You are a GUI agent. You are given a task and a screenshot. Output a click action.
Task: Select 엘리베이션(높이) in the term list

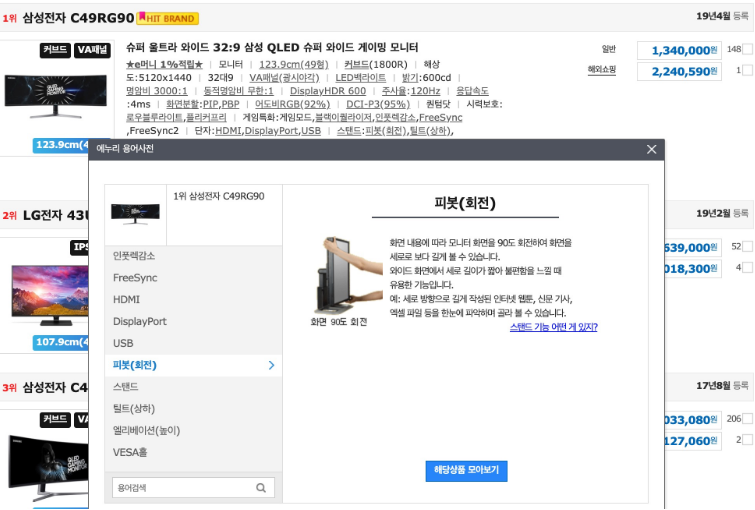pos(193,431)
